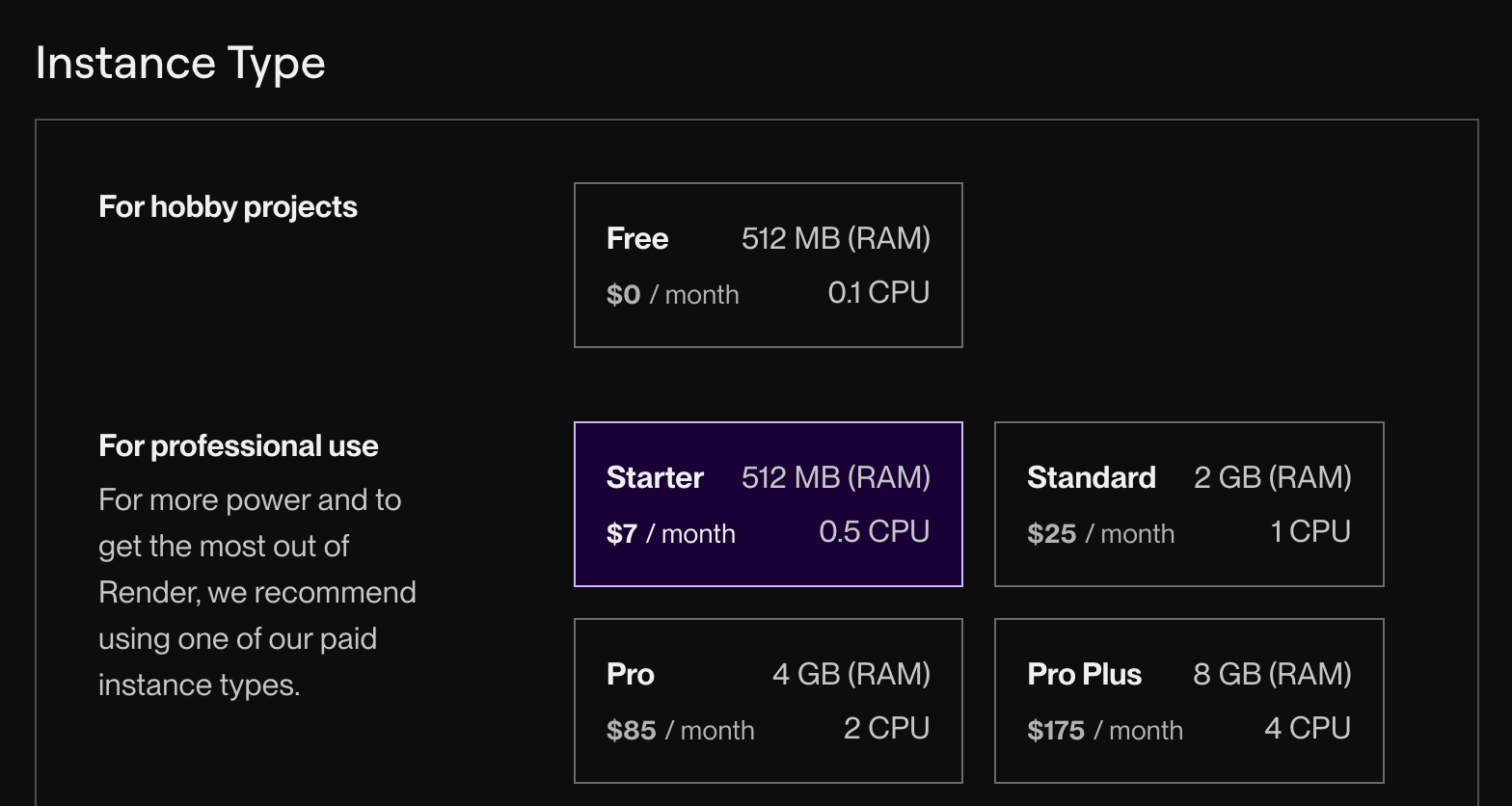Pick the Pro 4 GB instance
The width and height of the screenshot is (1512, 806).
pyautogui.click(x=768, y=700)
